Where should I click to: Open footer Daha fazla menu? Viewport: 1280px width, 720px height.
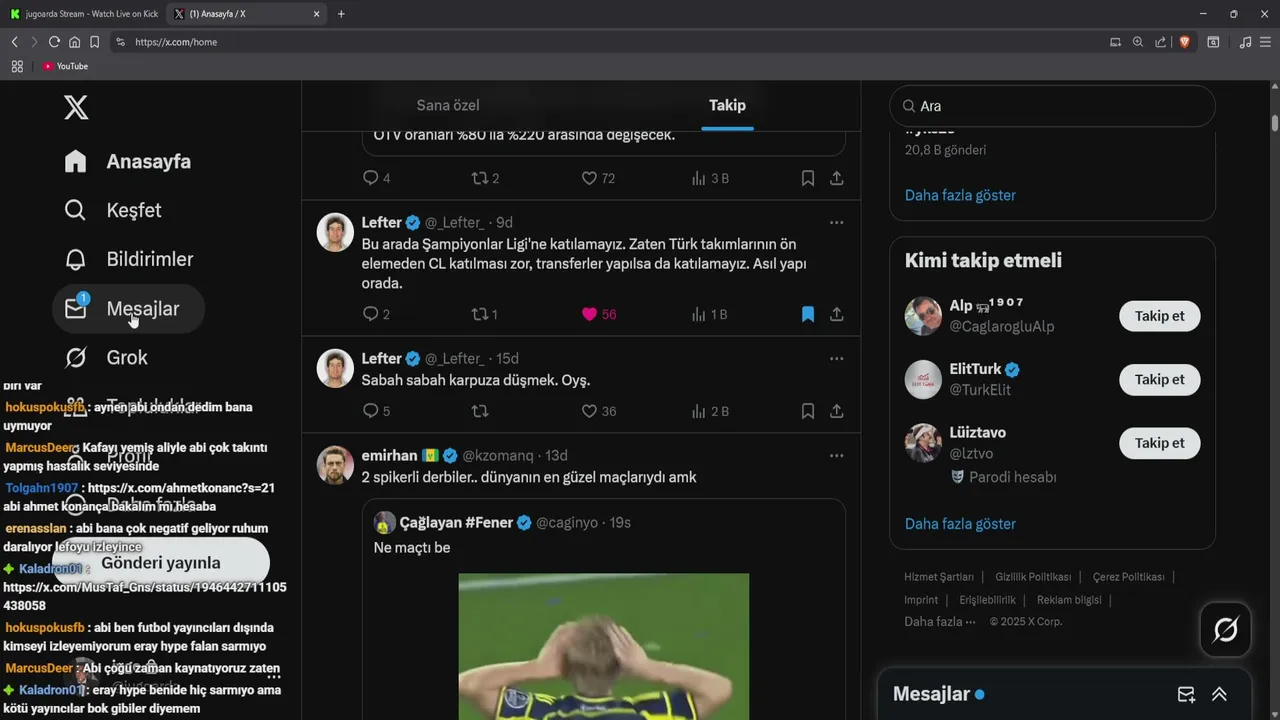click(x=939, y=622)
